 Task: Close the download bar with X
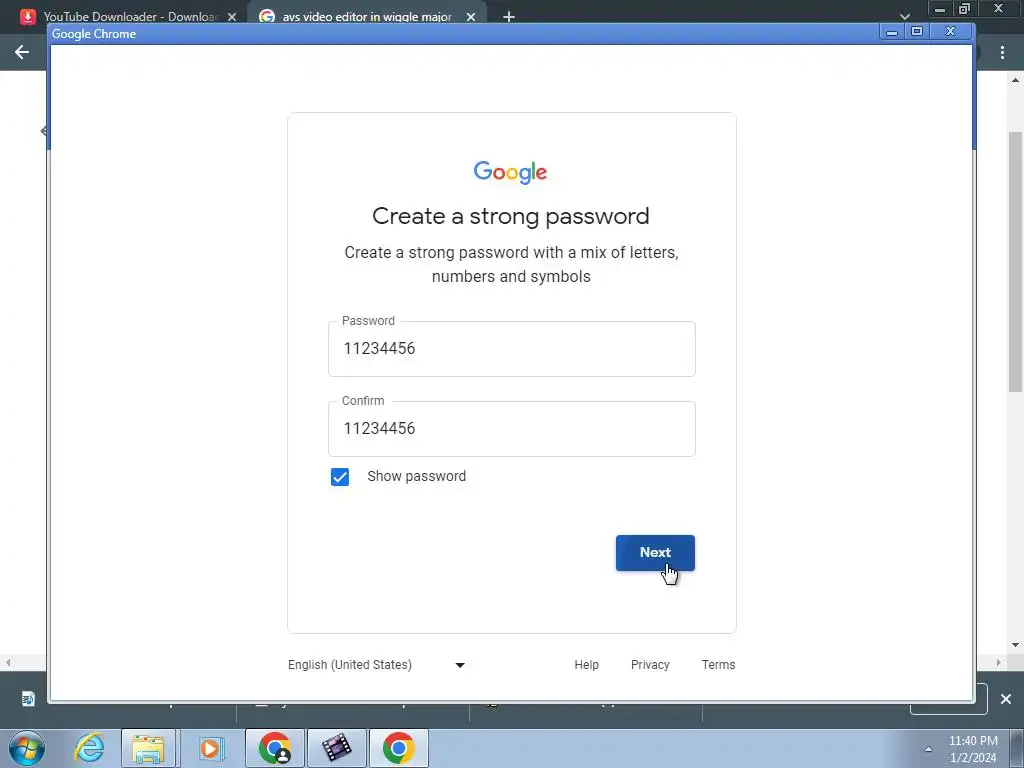pyautogui.click(x=1006, y=699)
